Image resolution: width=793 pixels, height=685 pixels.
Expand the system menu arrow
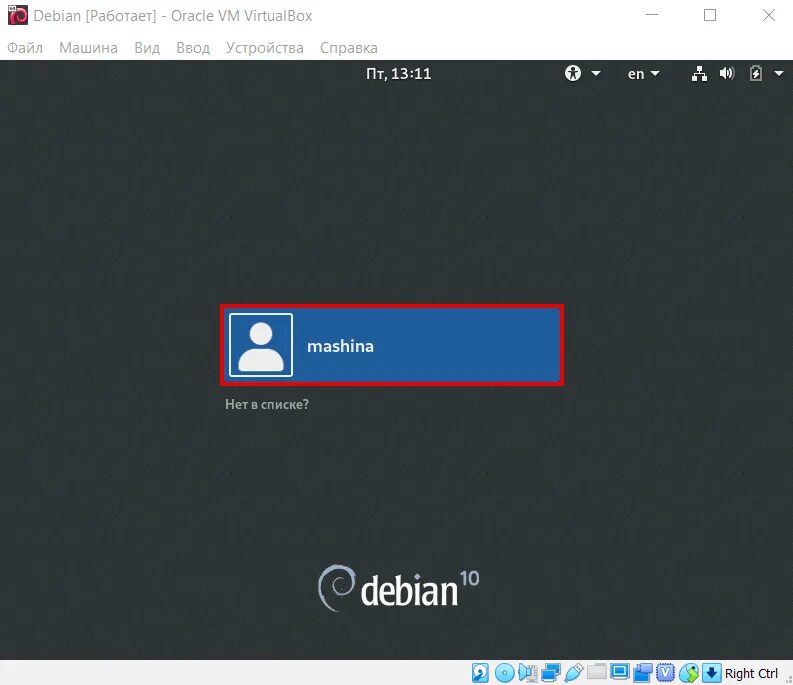coord(779,74)
